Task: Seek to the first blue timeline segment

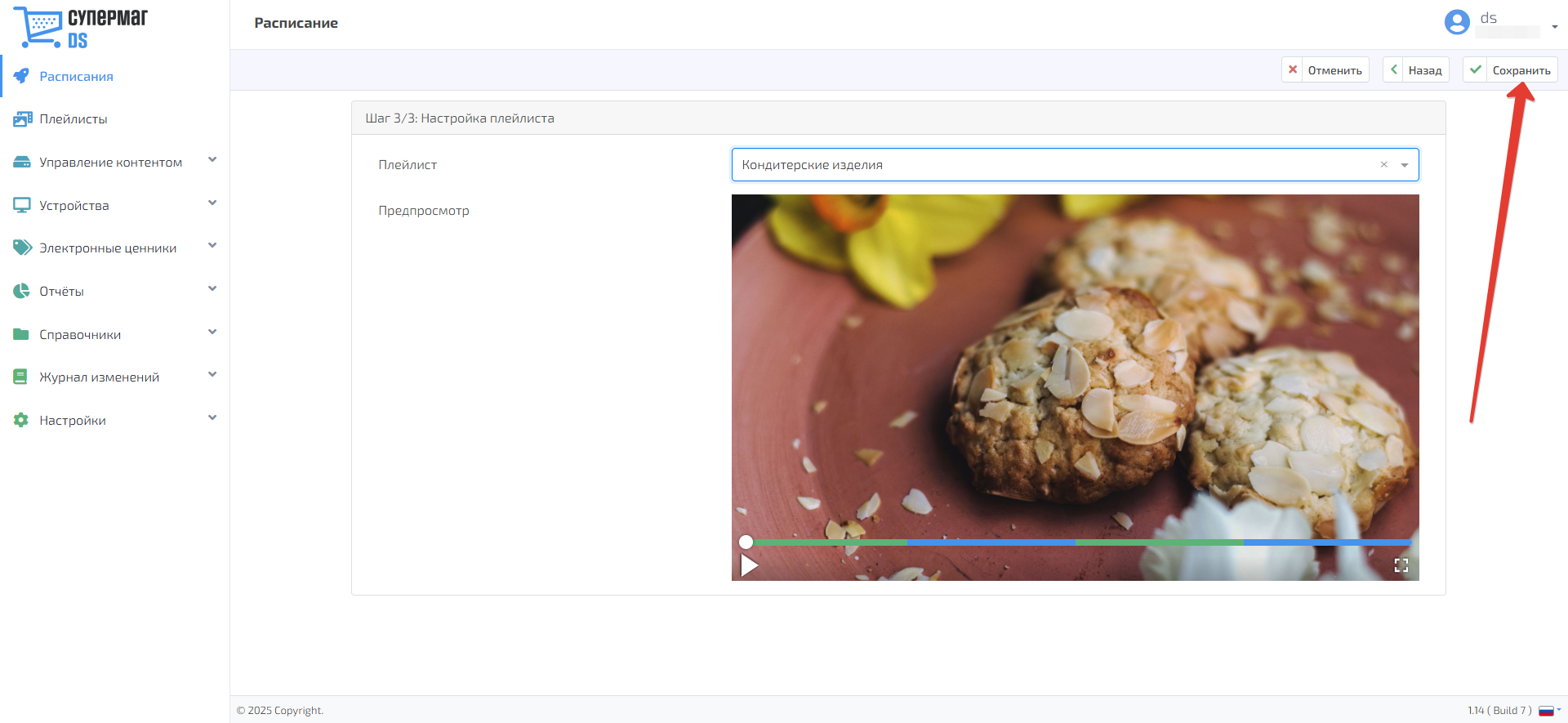Action: tap(991, 542)
